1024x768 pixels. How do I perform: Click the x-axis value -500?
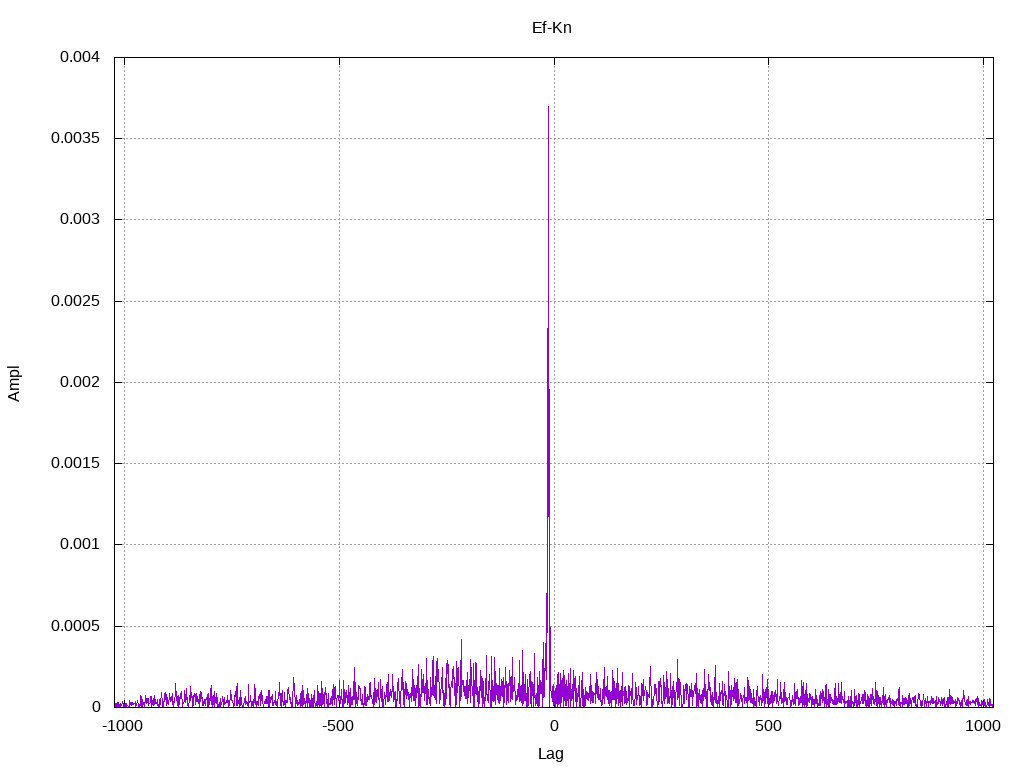pos(338,726)
